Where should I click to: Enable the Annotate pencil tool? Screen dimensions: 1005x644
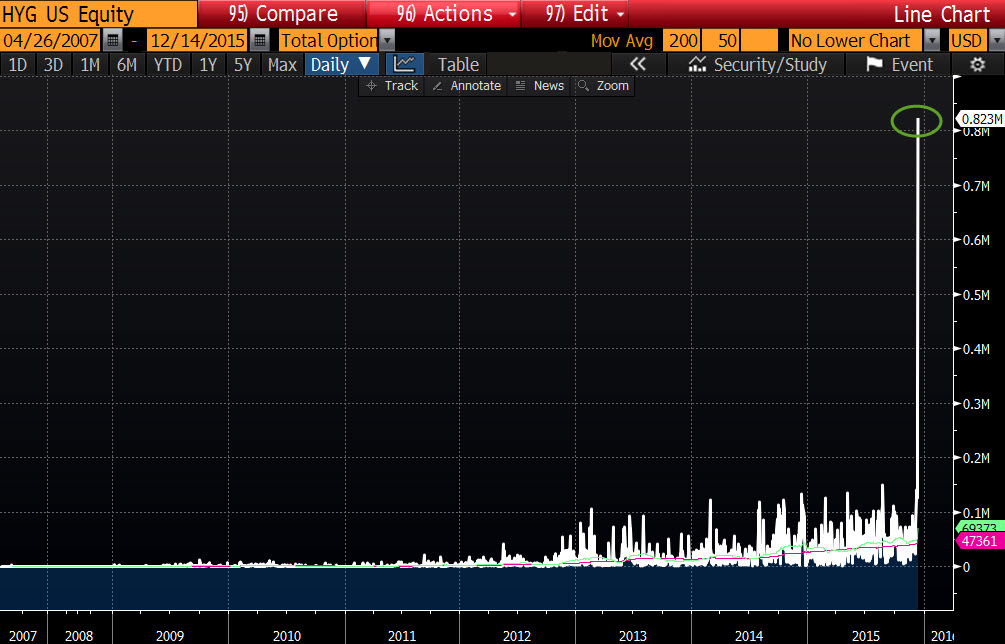pyautogui.click(x=465, y=86)
